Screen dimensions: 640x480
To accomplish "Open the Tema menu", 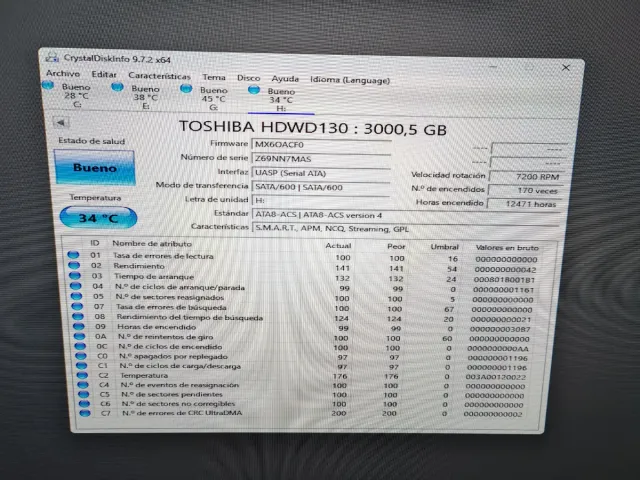I will point(214,77).
